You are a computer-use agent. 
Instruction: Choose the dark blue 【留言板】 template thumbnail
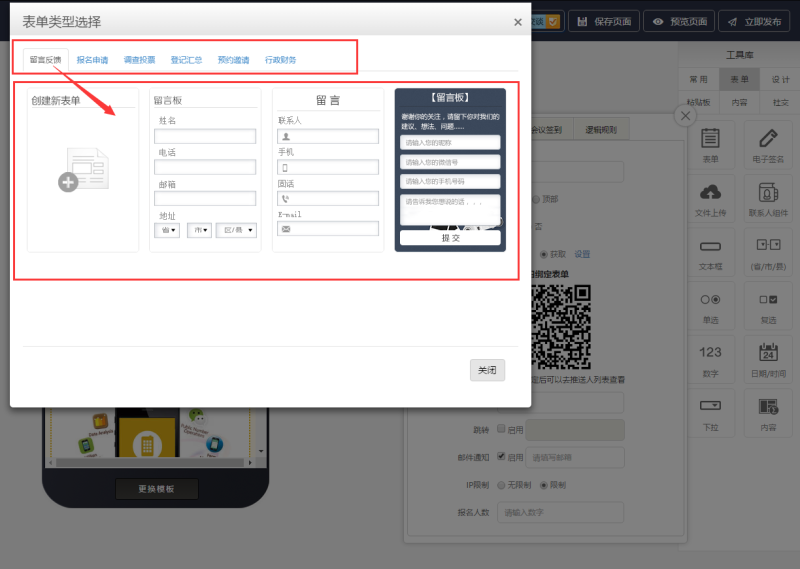pos(450,169)
